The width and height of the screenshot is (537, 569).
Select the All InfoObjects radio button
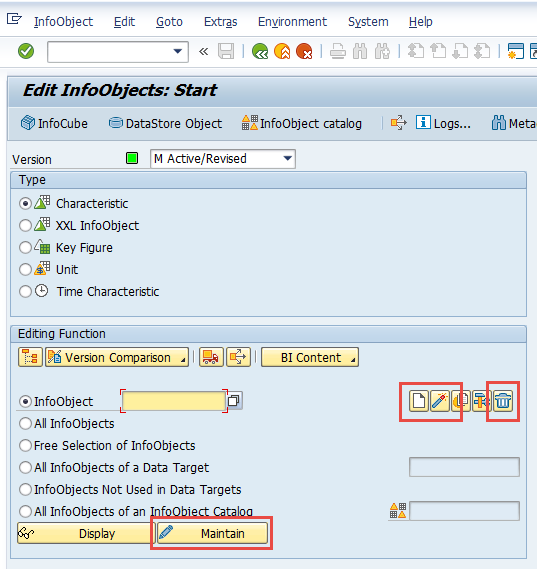click(25, 423)
